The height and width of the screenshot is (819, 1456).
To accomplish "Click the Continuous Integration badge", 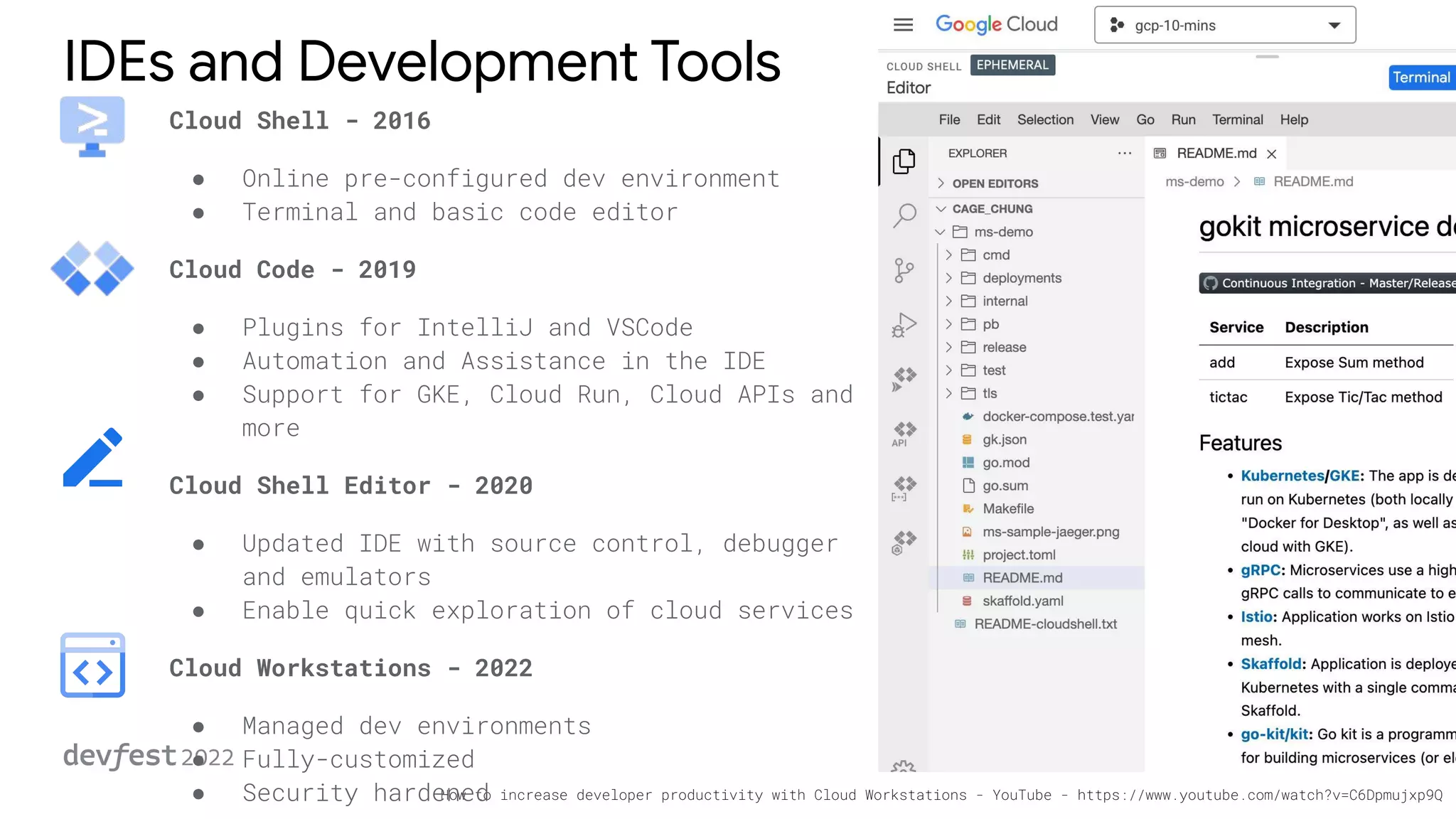I will (x=1327, y=283).
